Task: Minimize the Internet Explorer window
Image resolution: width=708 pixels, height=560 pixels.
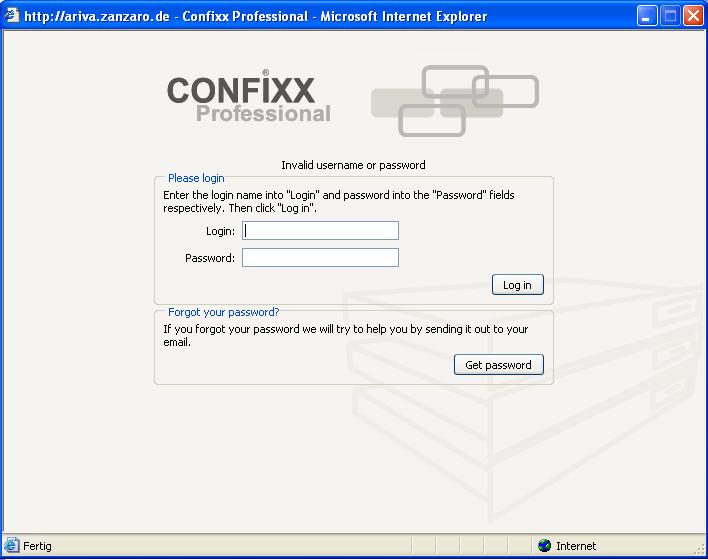Action: pyautogui.click(x=647, y=16)
